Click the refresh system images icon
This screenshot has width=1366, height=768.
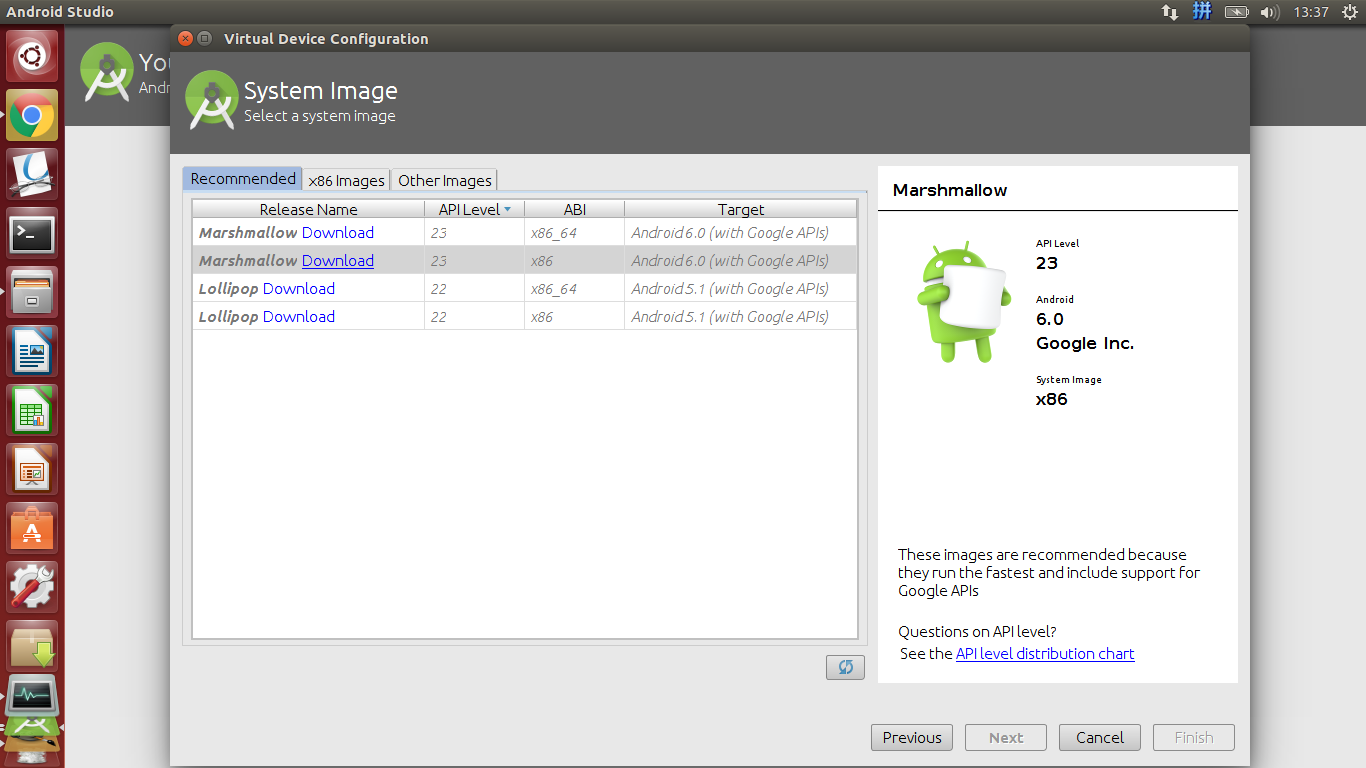(x=845, y=667)
